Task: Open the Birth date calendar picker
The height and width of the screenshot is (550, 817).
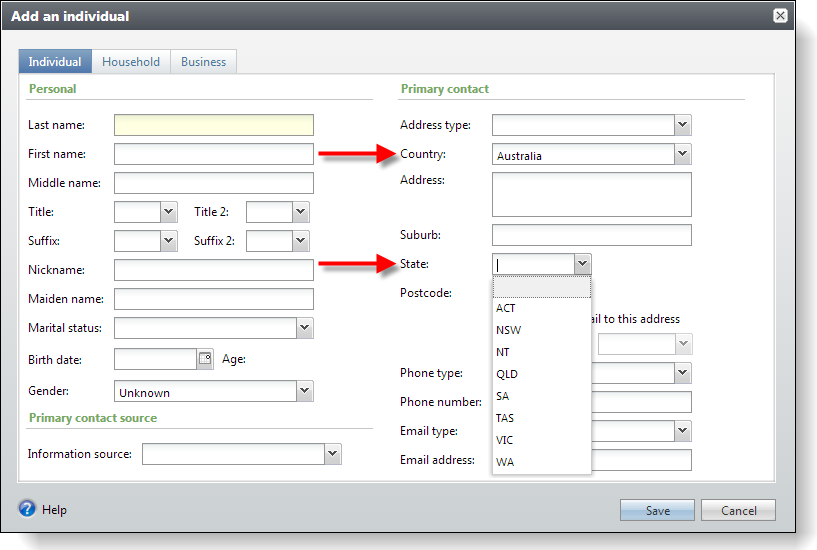Action: tap(205, 360)
